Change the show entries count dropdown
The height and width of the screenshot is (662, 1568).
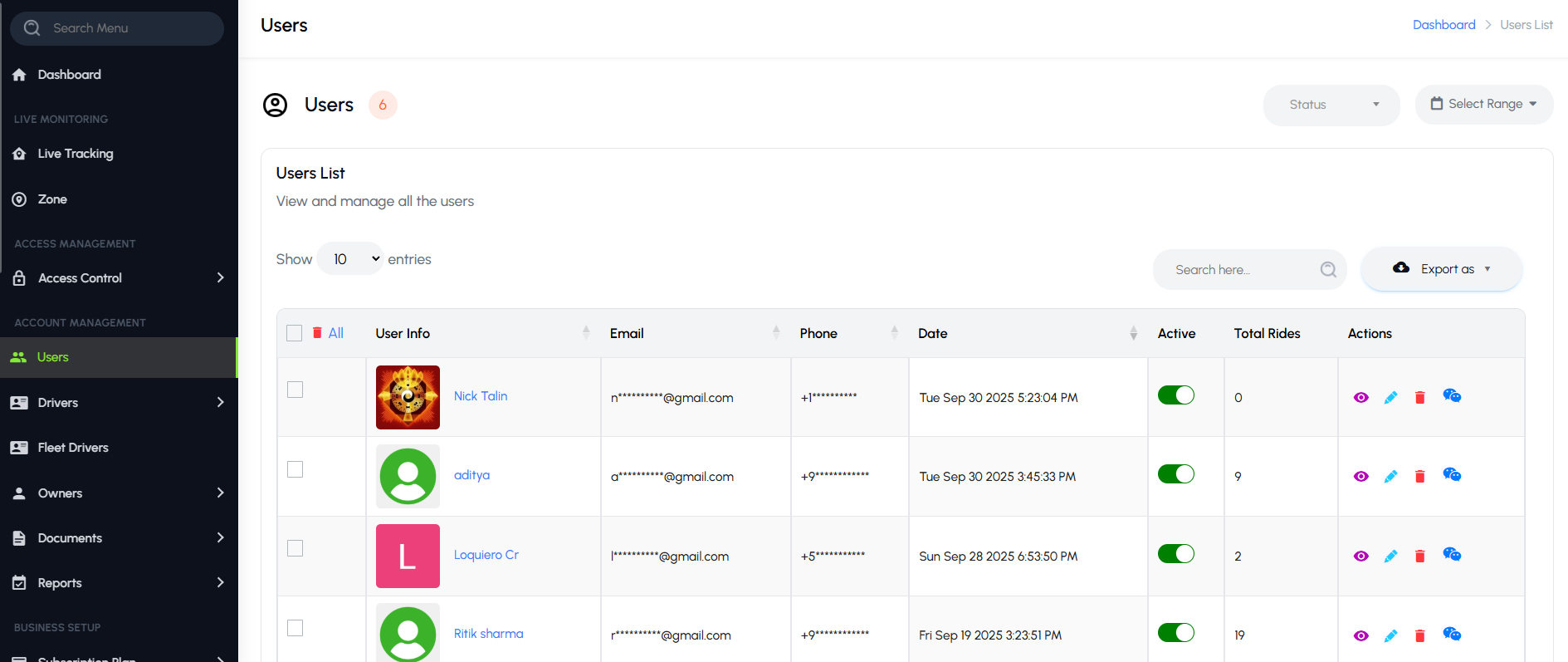[x=350, y=259]
